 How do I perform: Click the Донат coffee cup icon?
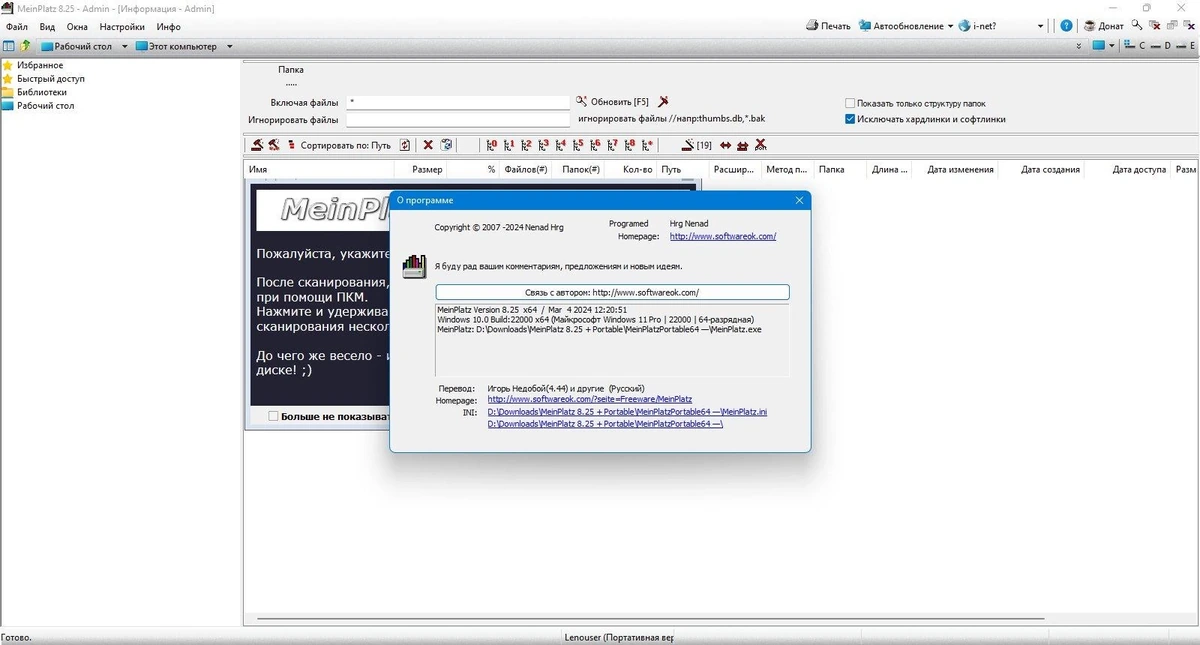click(x=1089, y=26)
